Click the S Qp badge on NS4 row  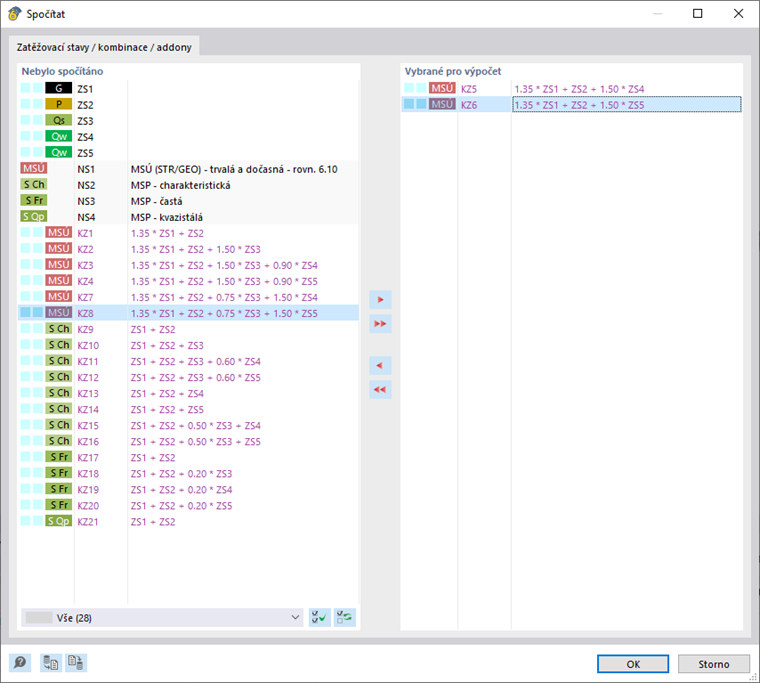pos(33,216)
